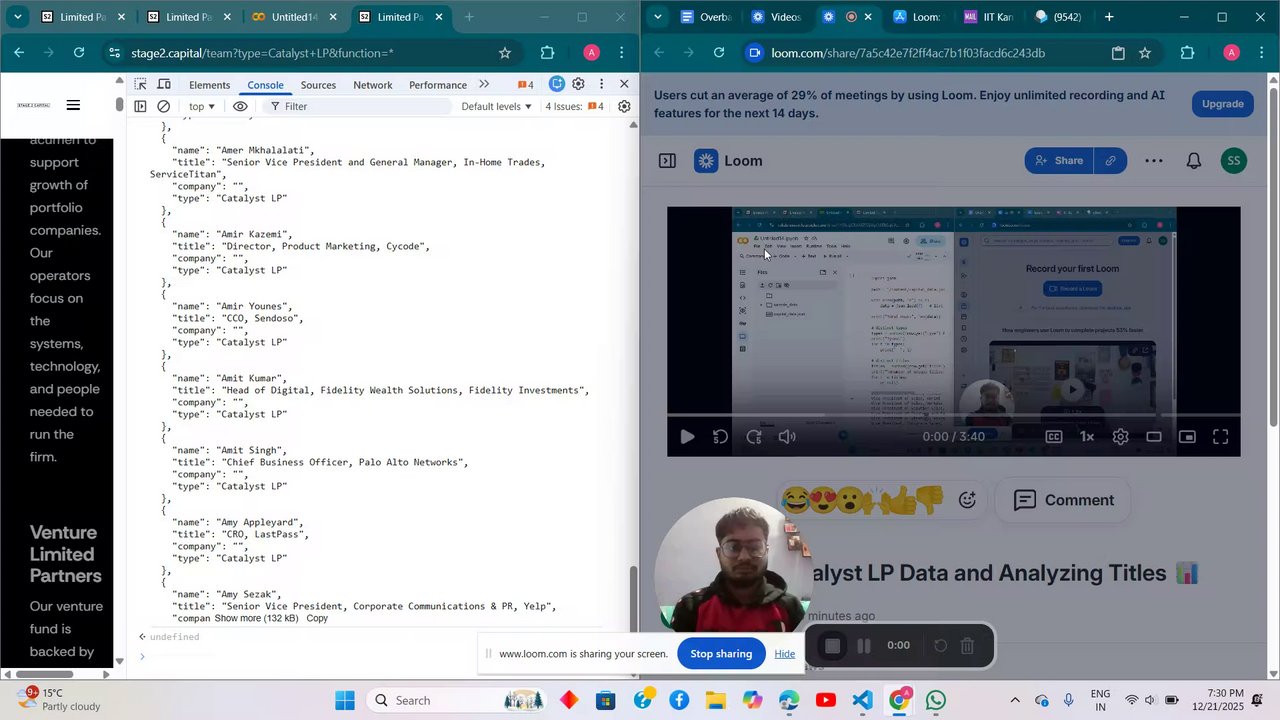Toggle live expression eye icon in console

click(240, 106)
